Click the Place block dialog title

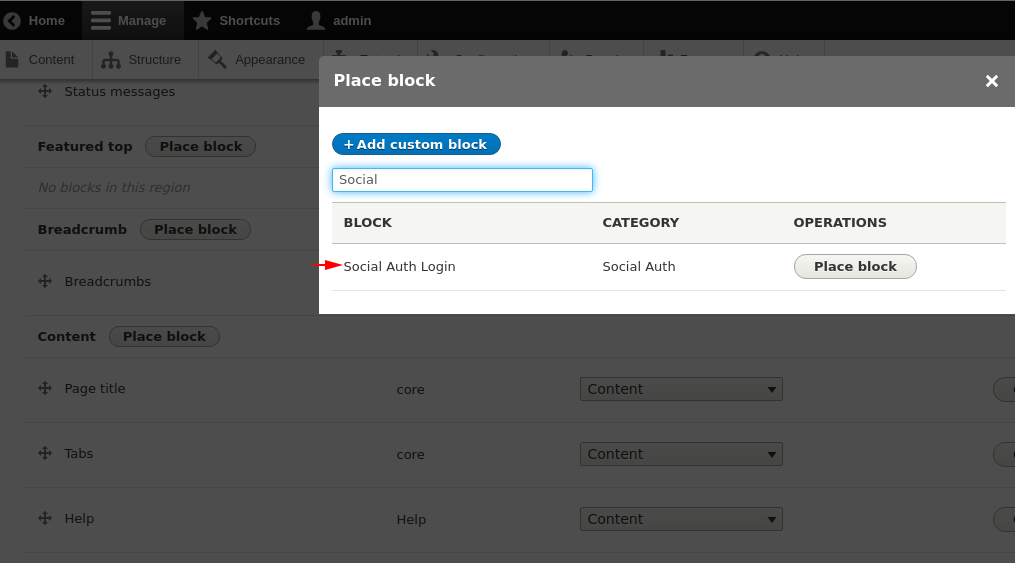[385, 81]
